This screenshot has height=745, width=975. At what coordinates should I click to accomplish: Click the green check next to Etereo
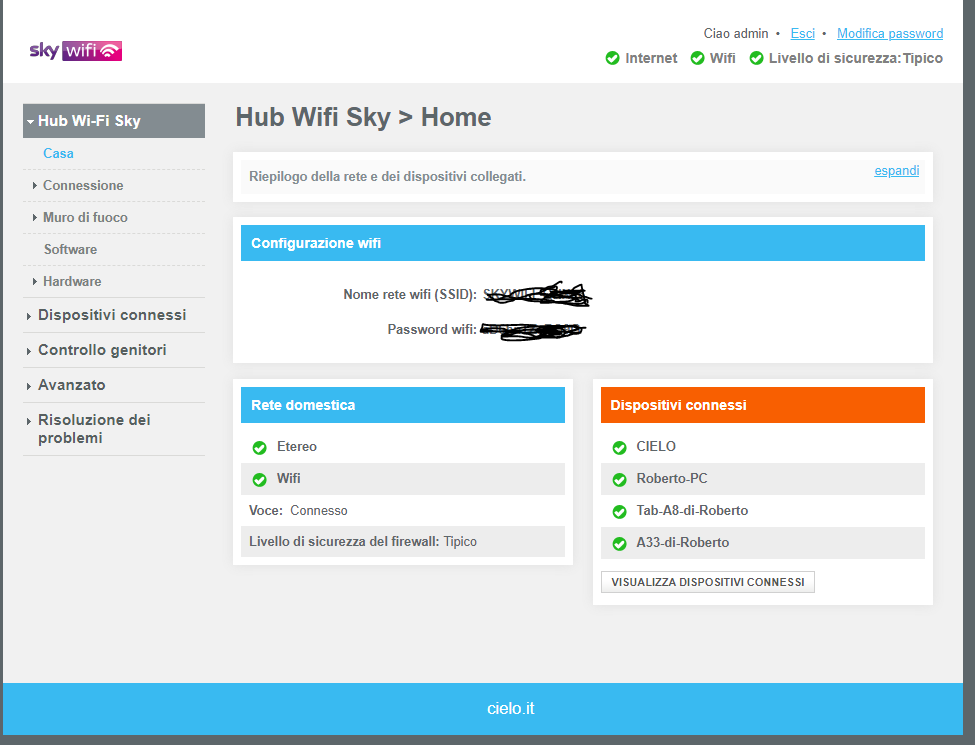[259, 448]
